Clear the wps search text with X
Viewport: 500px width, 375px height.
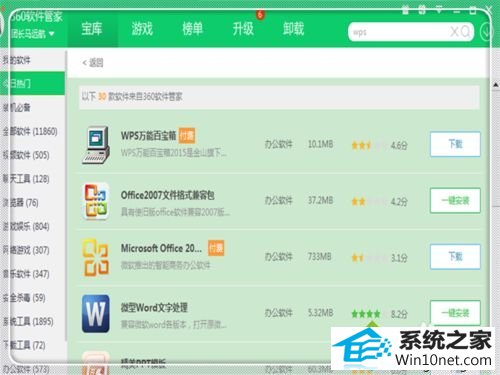454,32
